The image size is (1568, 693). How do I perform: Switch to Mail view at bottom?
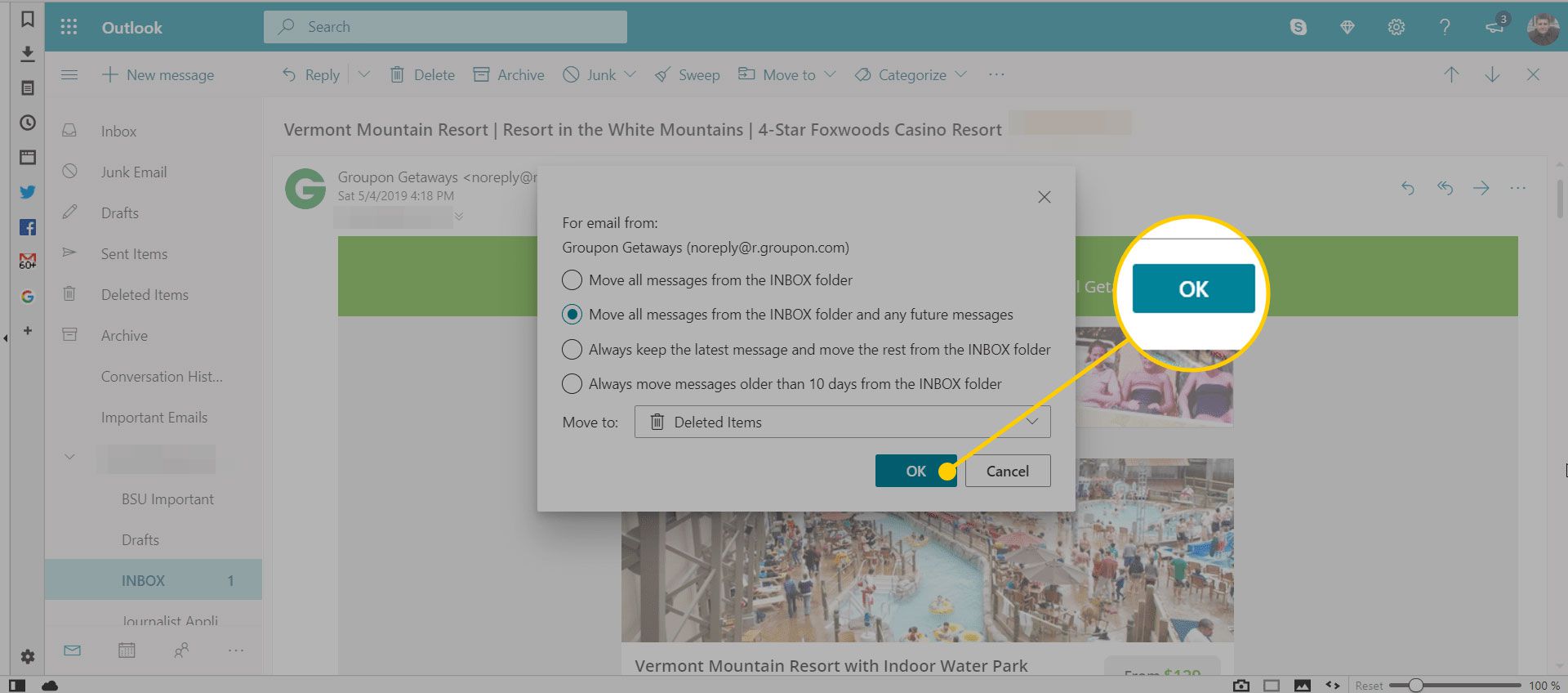[x=72, y=651]
